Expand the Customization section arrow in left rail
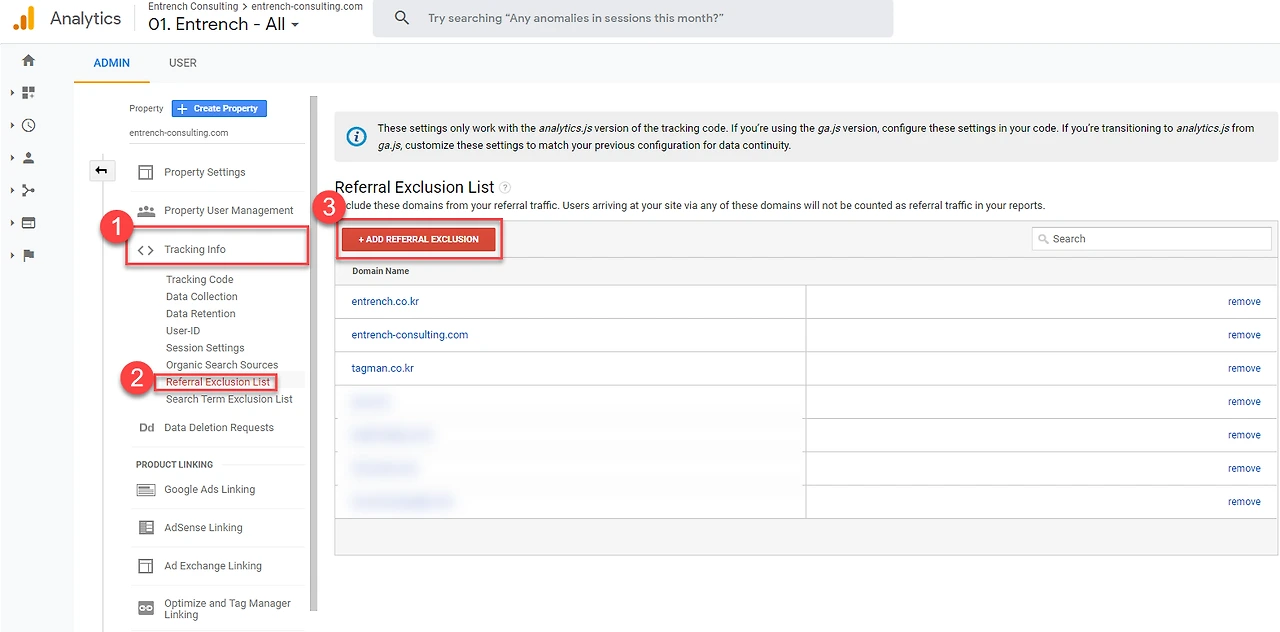 [x=12, y=93]
